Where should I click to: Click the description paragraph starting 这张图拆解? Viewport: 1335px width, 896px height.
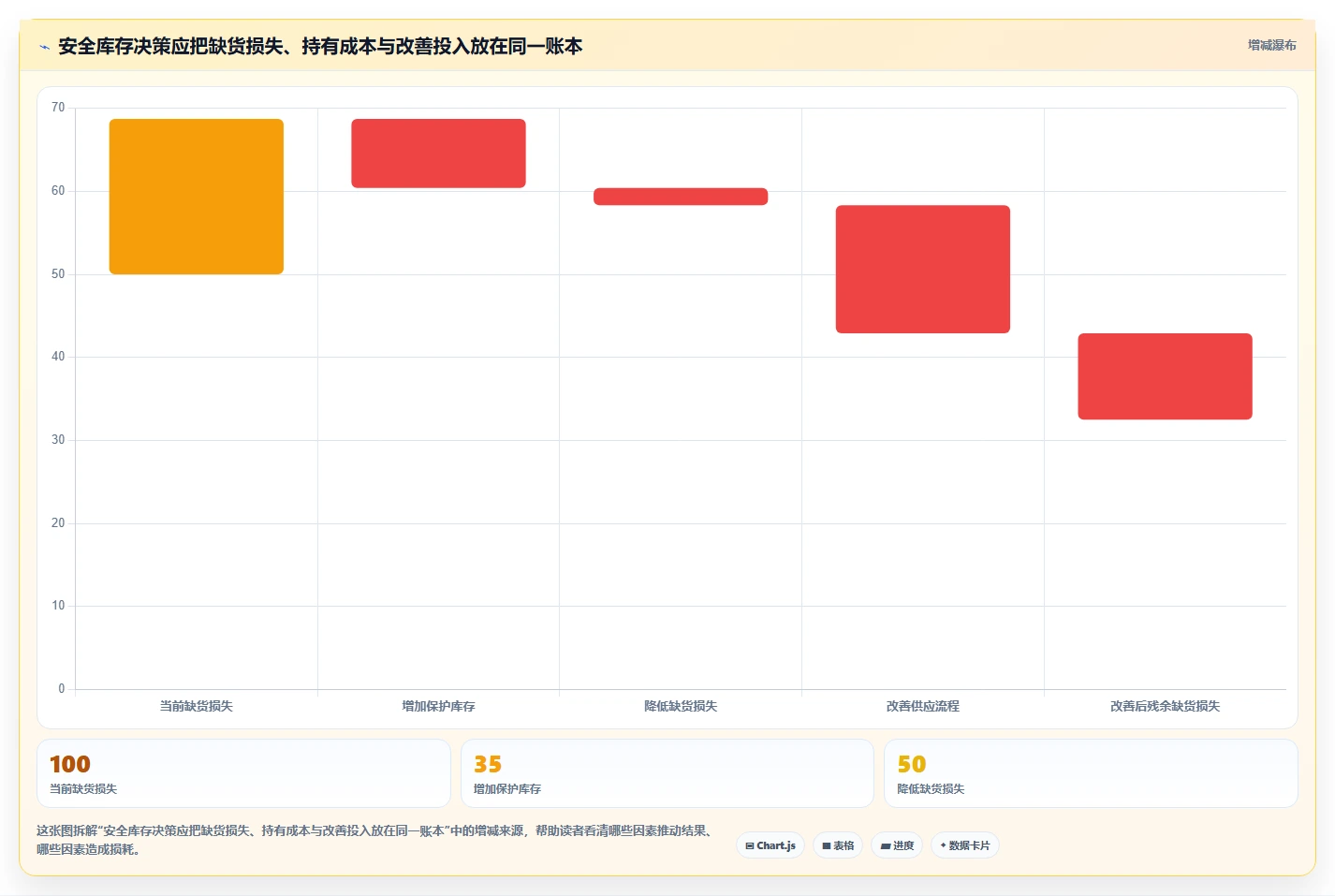[377, 840]
